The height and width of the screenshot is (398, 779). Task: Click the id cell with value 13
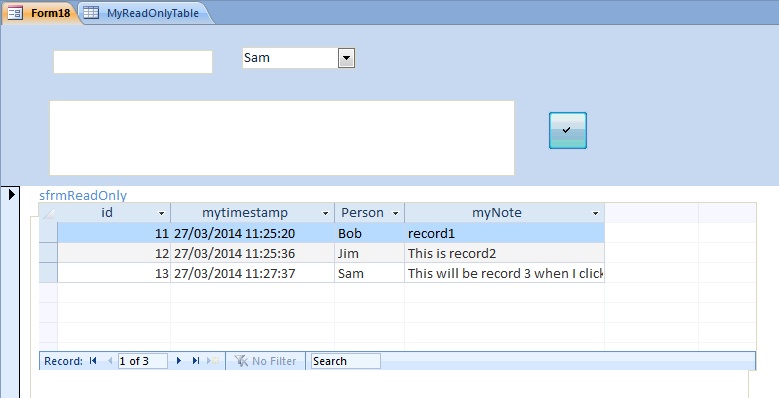click(114, 273)
